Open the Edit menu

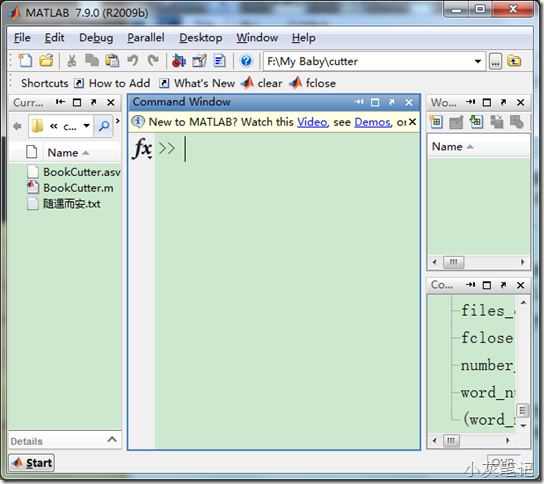(x=54, y=37)
